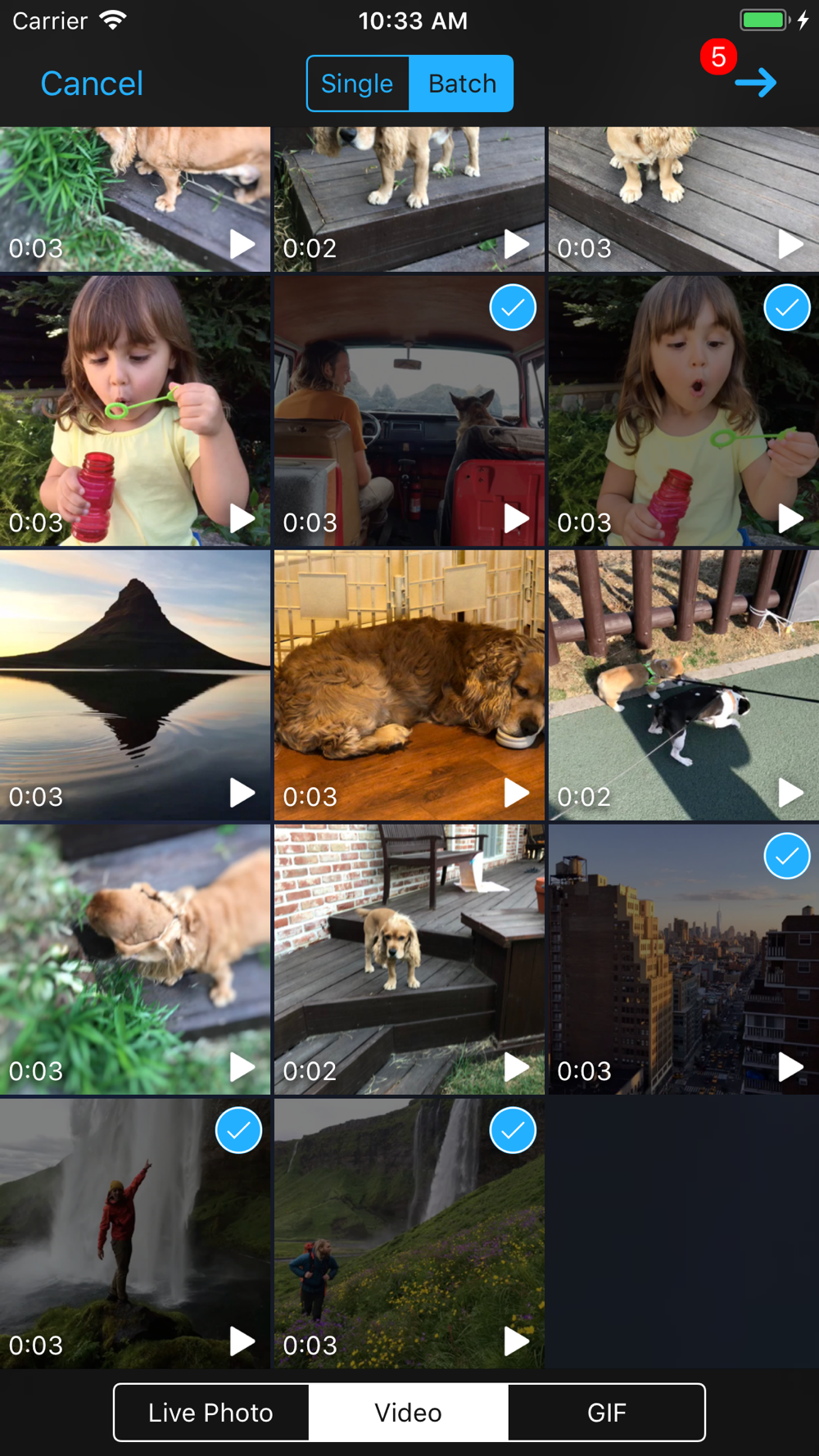Select the girl blowing bubbles thumbnail
The image size is (819, 1456).
pos(135,411)
